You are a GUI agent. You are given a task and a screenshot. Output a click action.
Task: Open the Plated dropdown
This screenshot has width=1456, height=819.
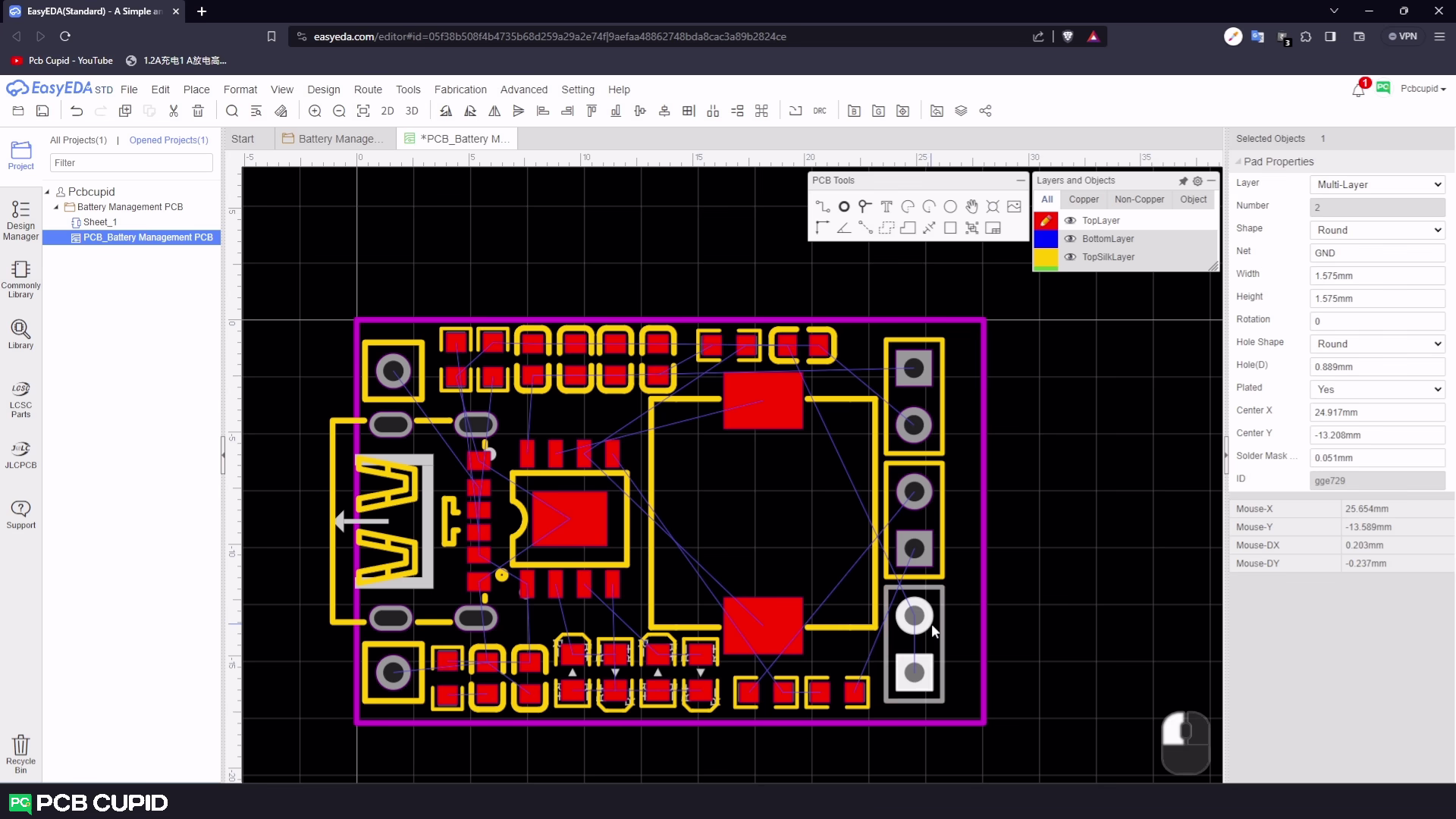pyautogui.click(x=1377, y=389)
